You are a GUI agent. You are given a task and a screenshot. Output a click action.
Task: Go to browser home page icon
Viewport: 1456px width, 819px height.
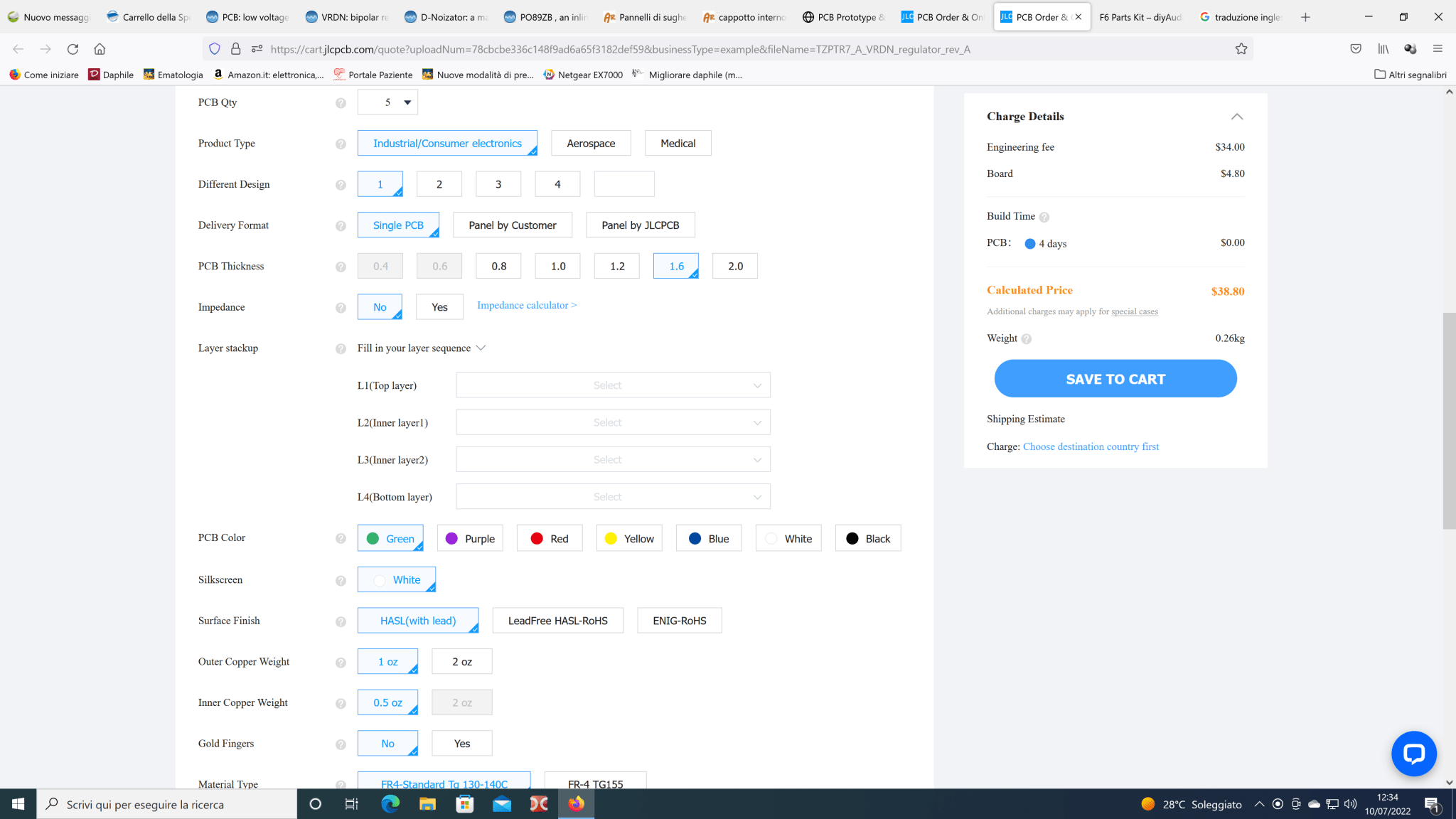click(100, 49)
